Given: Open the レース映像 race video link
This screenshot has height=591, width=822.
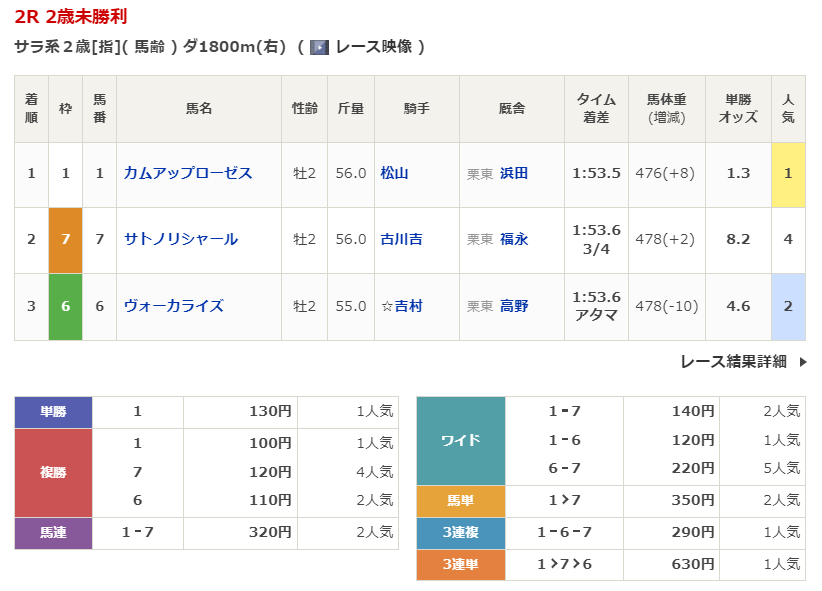Looking at the screenshot, I should (373, 47).
